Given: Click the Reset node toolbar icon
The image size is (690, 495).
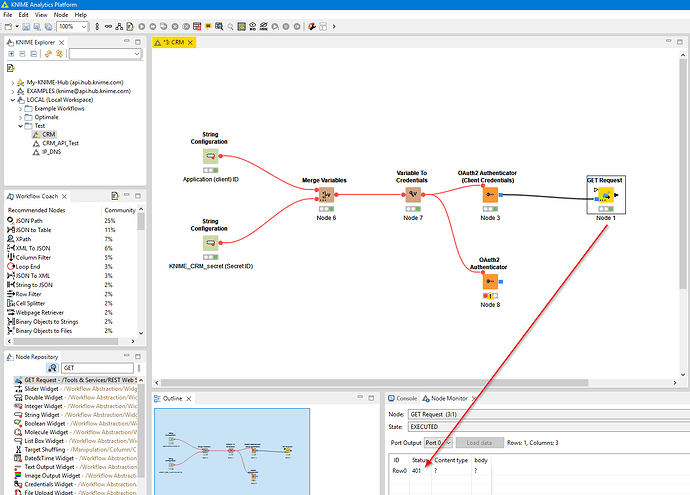Looking at the screenshot, I should 197,26.
